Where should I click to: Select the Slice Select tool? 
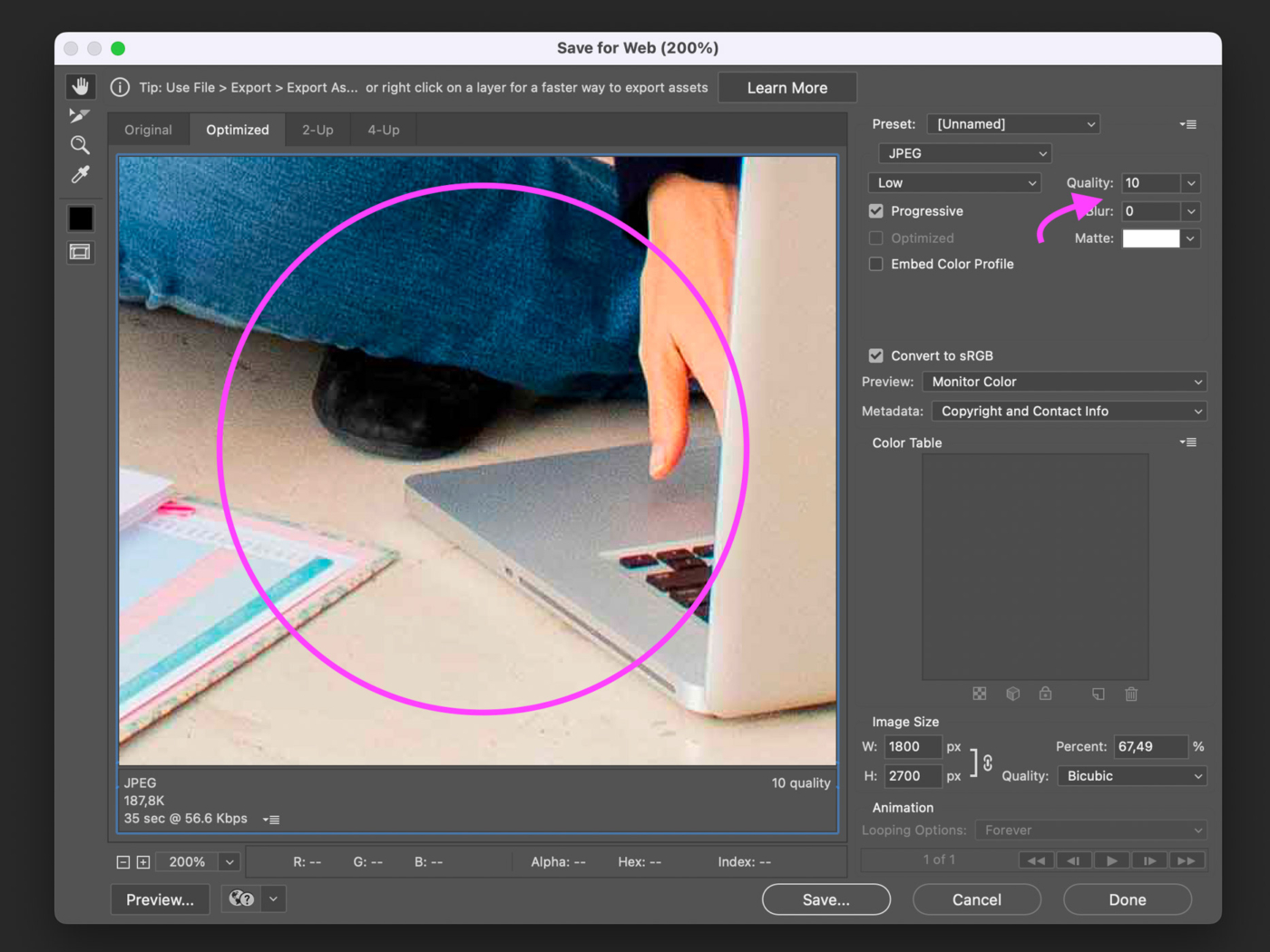[80, 115]
